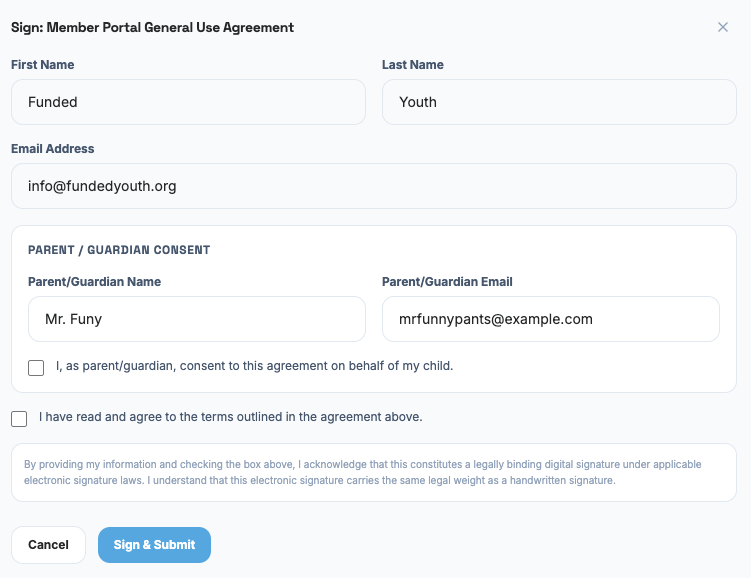The image size is (751, 578).
Task: Tick the agree to terms checkbox
Action: [x=19, y=418]
